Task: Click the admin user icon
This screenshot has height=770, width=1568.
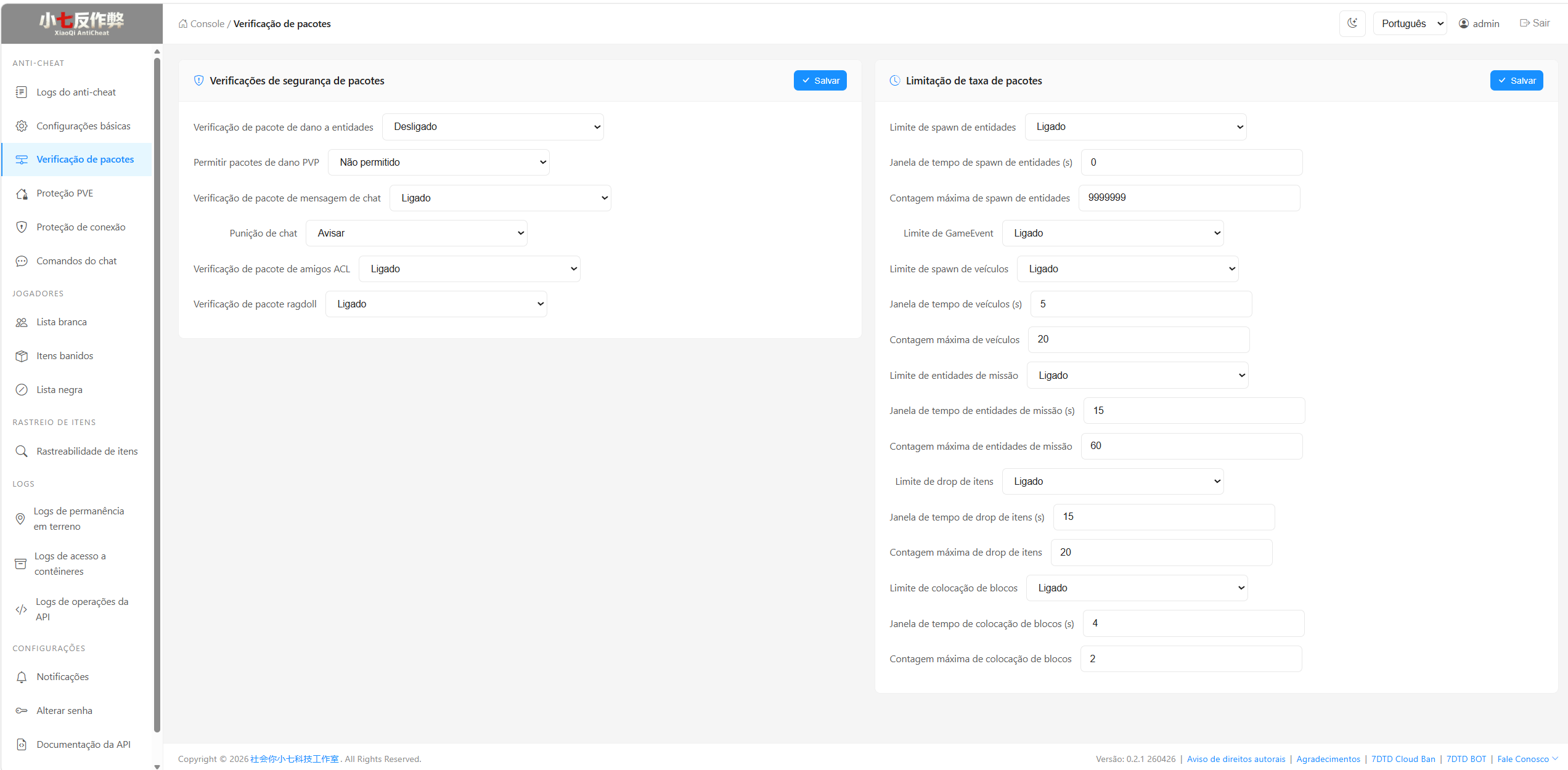Action: pyautogui.click(x=1464, y=23)
